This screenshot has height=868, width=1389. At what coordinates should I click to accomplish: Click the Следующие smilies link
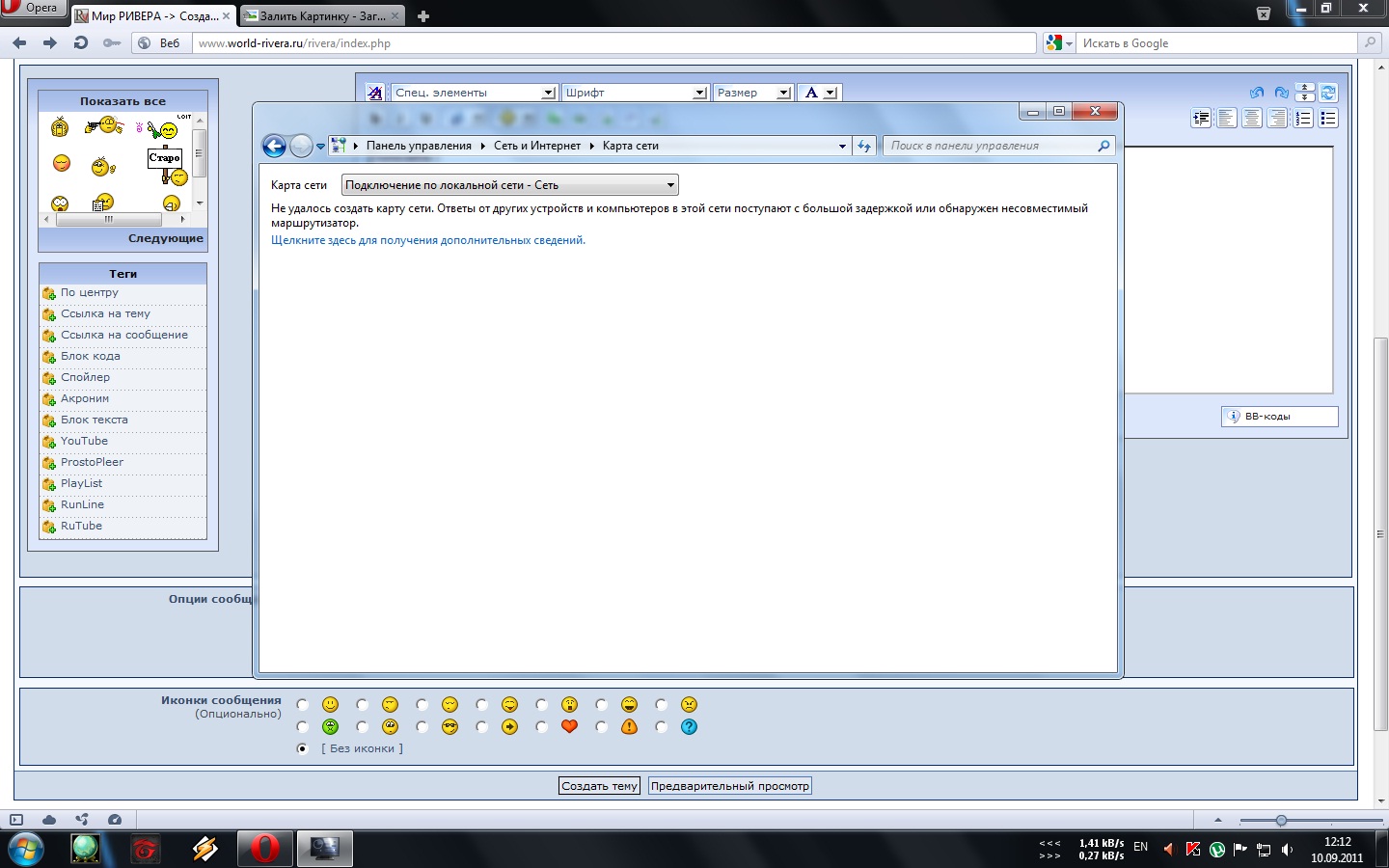tap(166, 238)
